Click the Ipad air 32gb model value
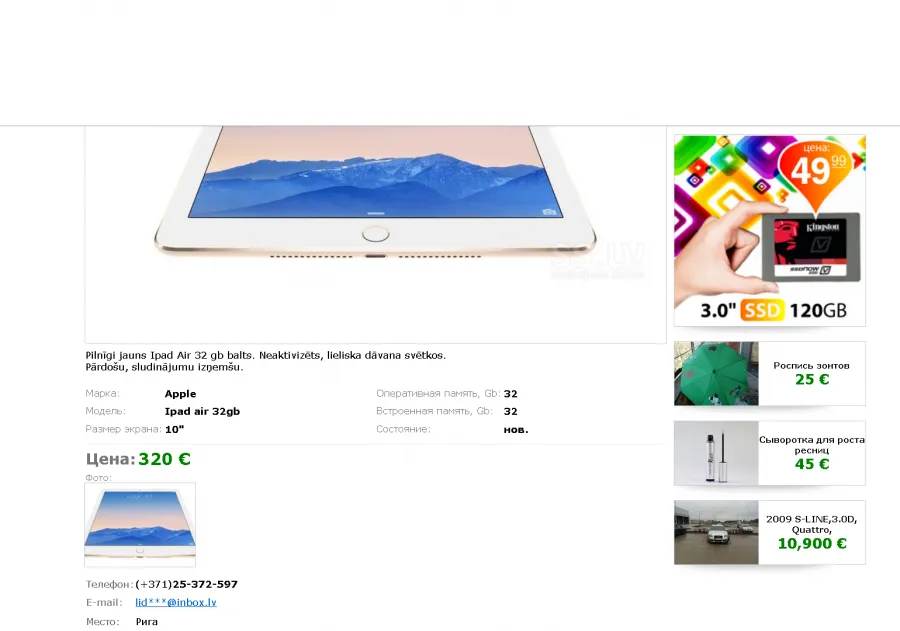900x631 pixels. pyautogui.click(x=202, y=412)
